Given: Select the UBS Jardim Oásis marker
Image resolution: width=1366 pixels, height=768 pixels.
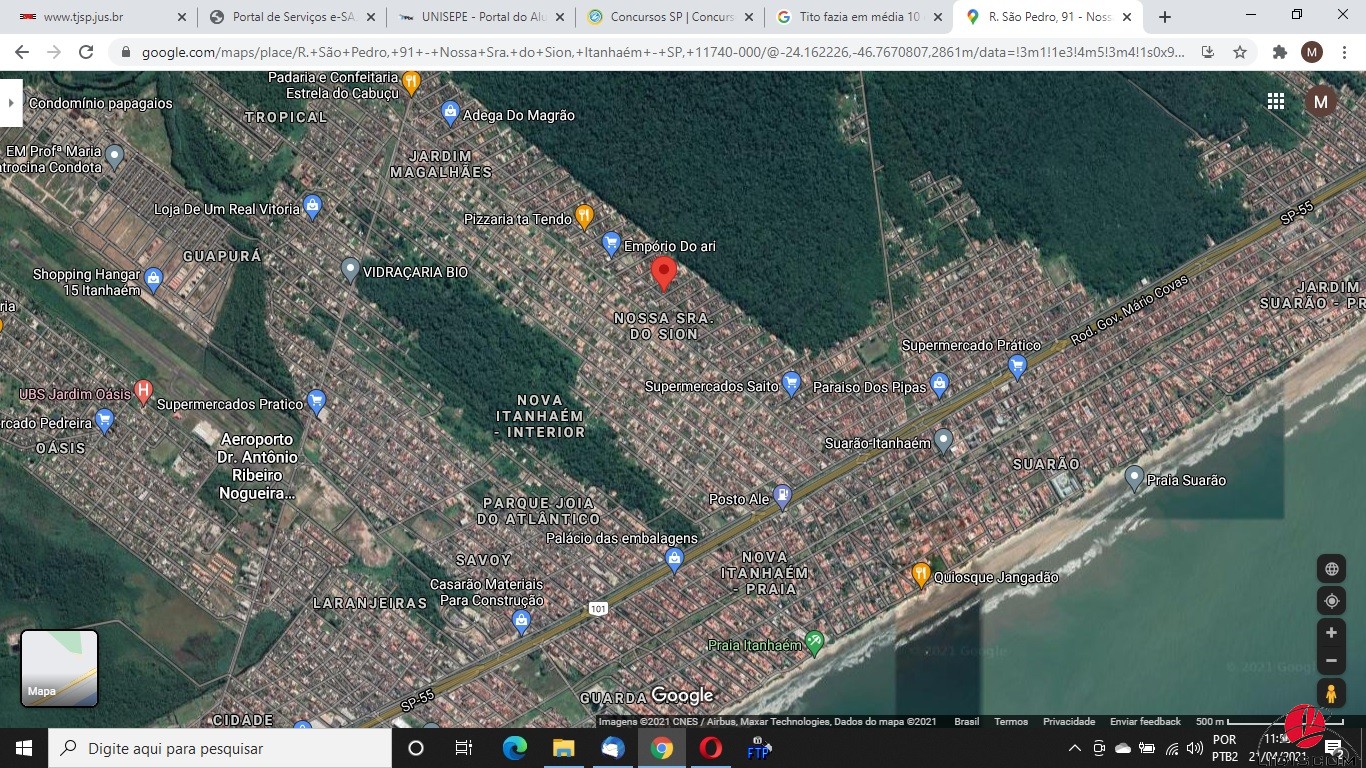Looking at the screenshot, I should point(143,391).
